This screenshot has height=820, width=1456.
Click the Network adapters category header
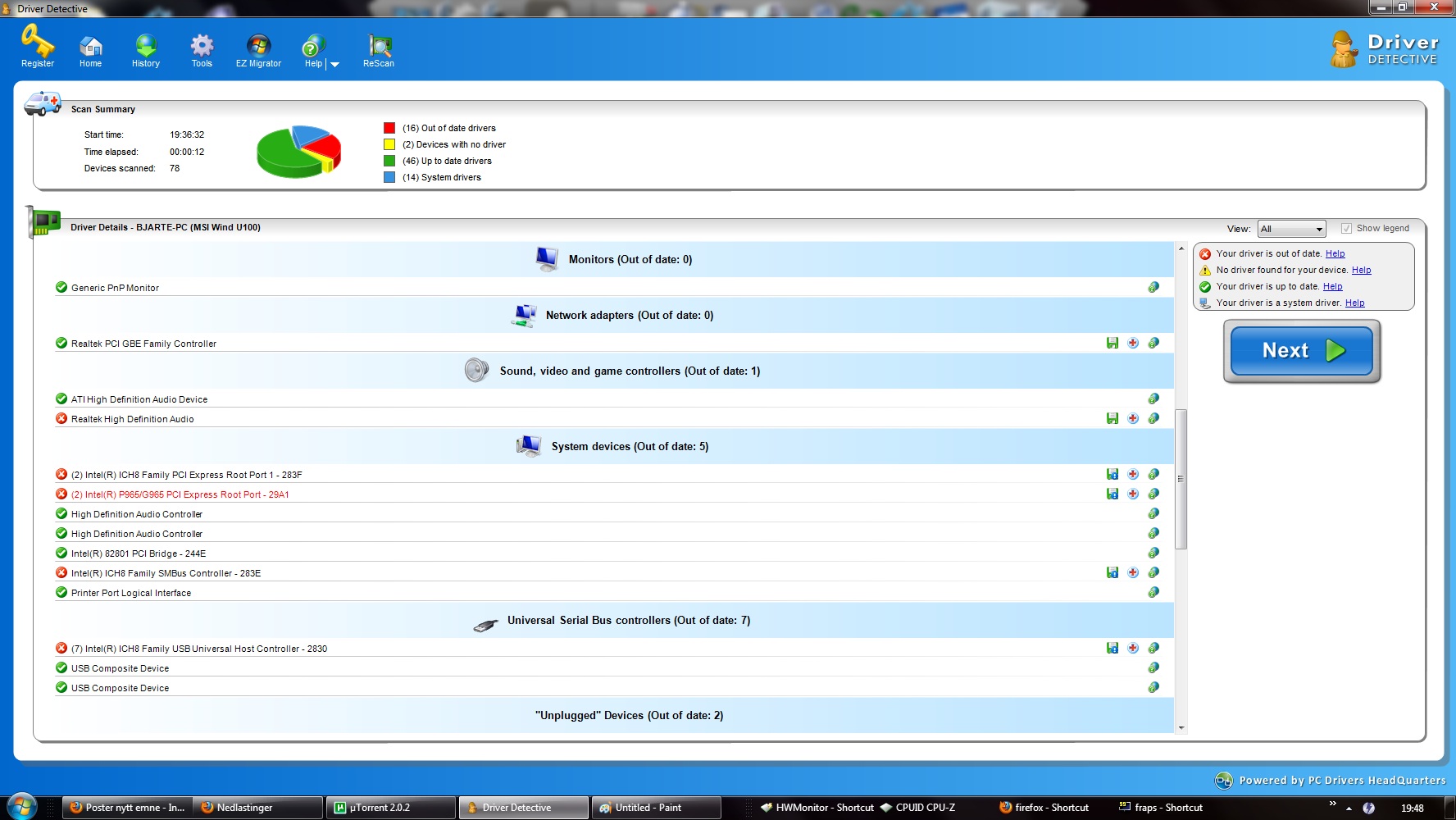[613, 315]
